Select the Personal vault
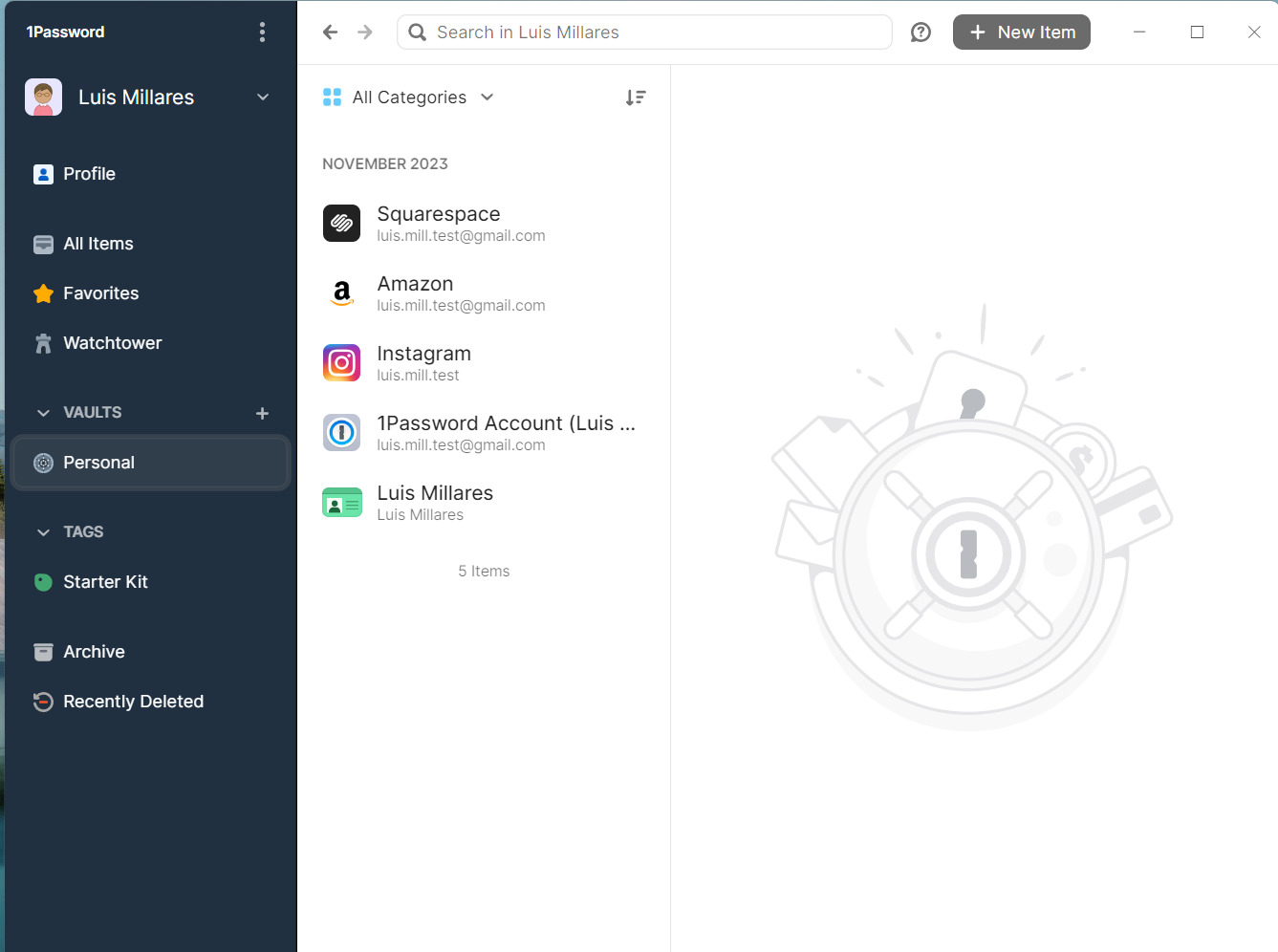 pos(97,463)
